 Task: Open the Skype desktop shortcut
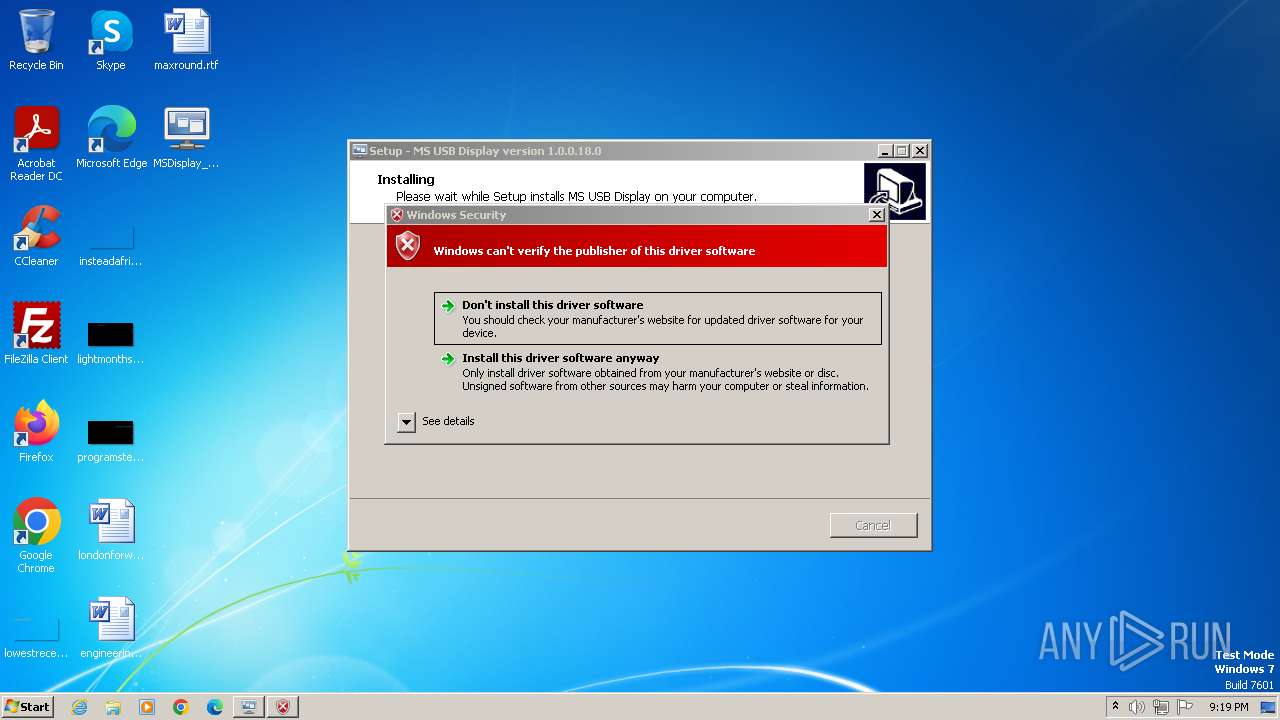coord(110,40)
